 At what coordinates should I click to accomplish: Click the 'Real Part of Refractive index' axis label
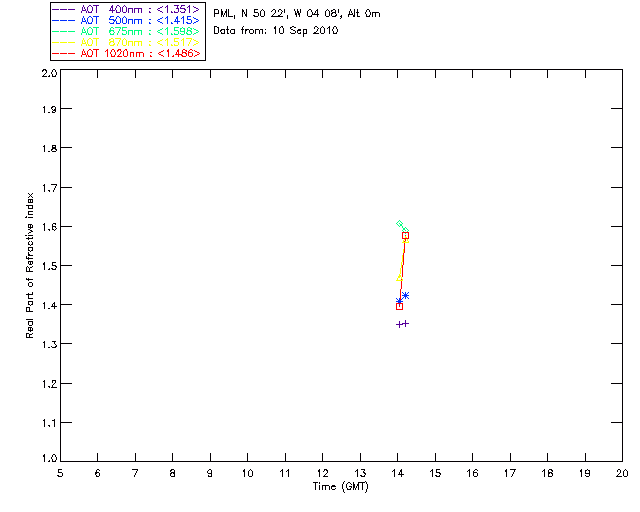point(29,265)
